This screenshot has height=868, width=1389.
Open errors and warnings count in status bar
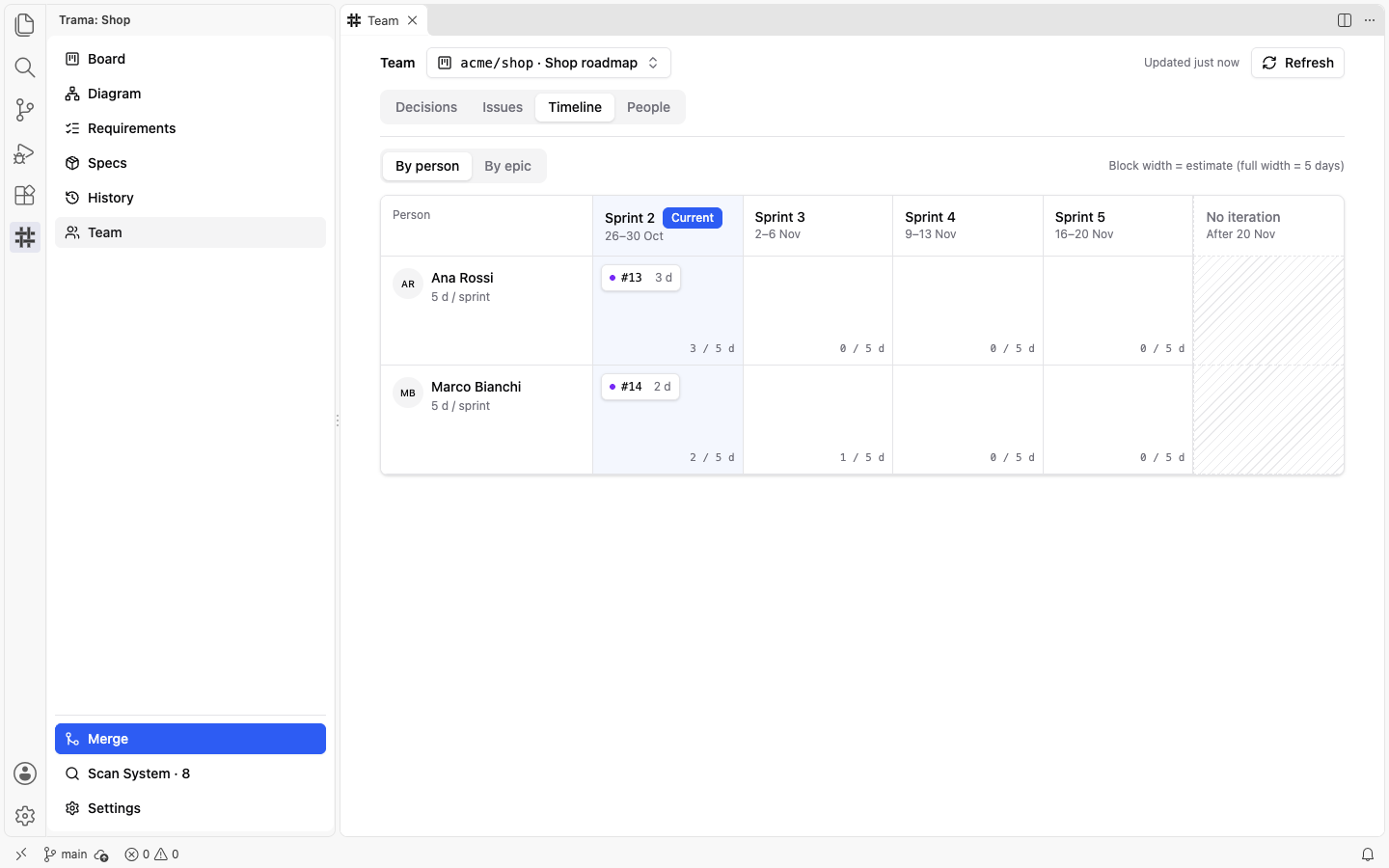pos(151,854)
